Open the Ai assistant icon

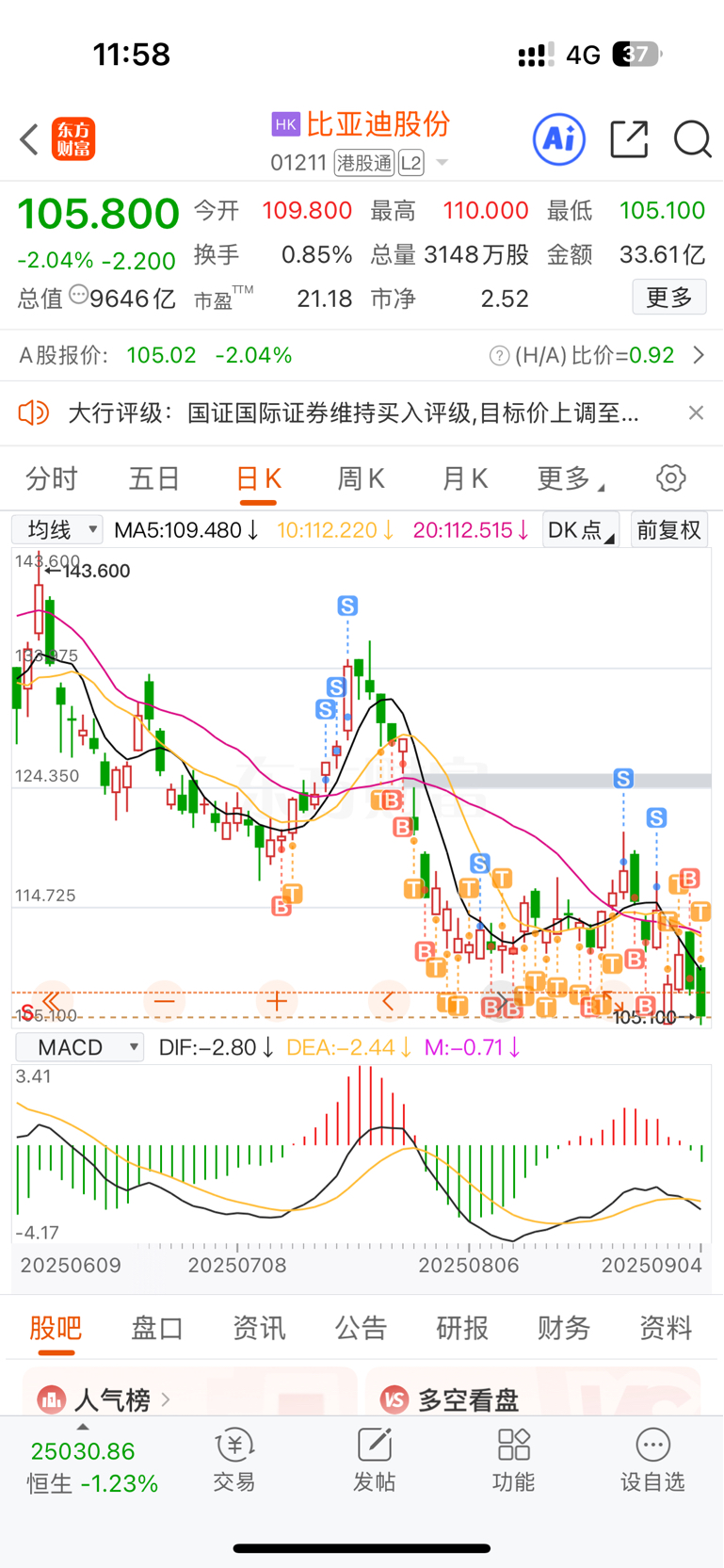(559, 139)
